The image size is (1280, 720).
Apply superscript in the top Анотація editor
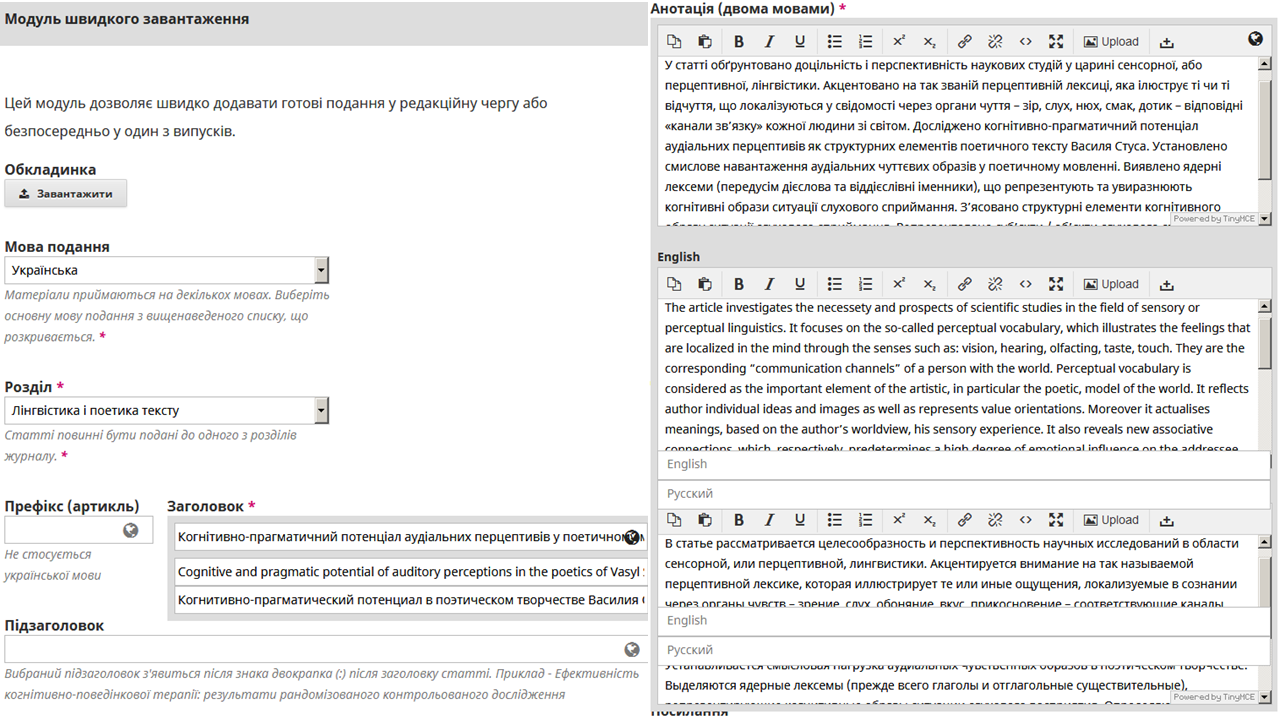click(x=899, y=42)
